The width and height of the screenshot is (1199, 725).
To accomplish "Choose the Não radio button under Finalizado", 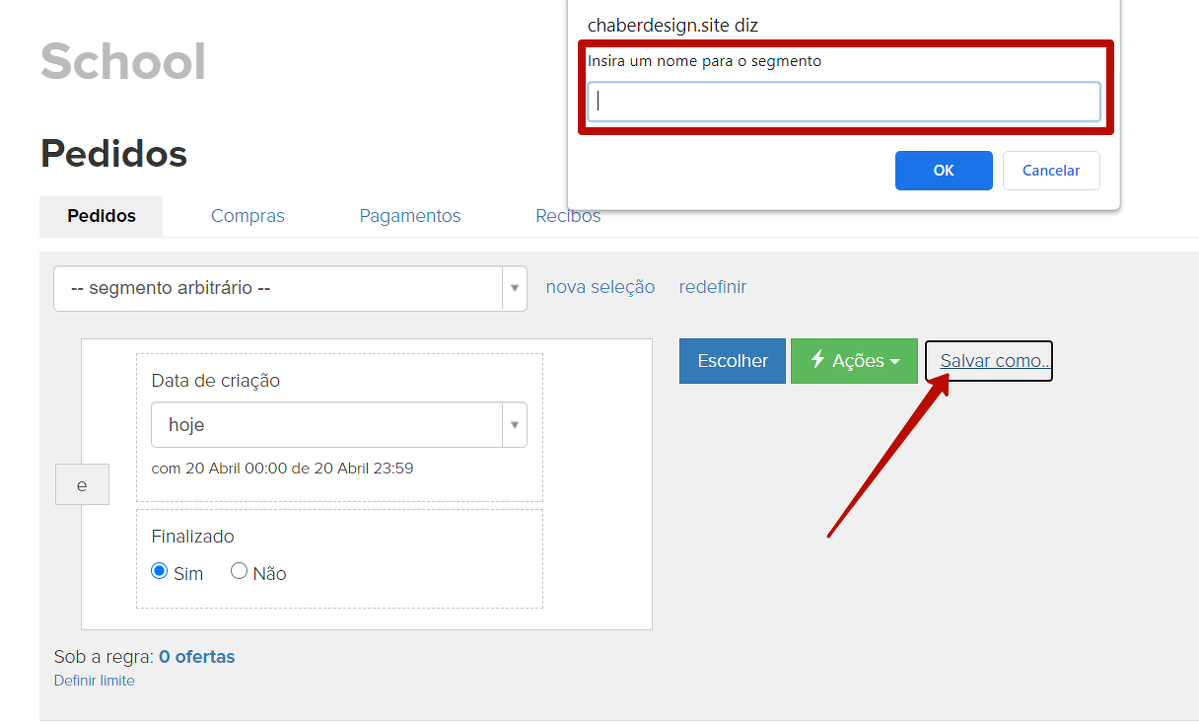I will pos(239,572).
